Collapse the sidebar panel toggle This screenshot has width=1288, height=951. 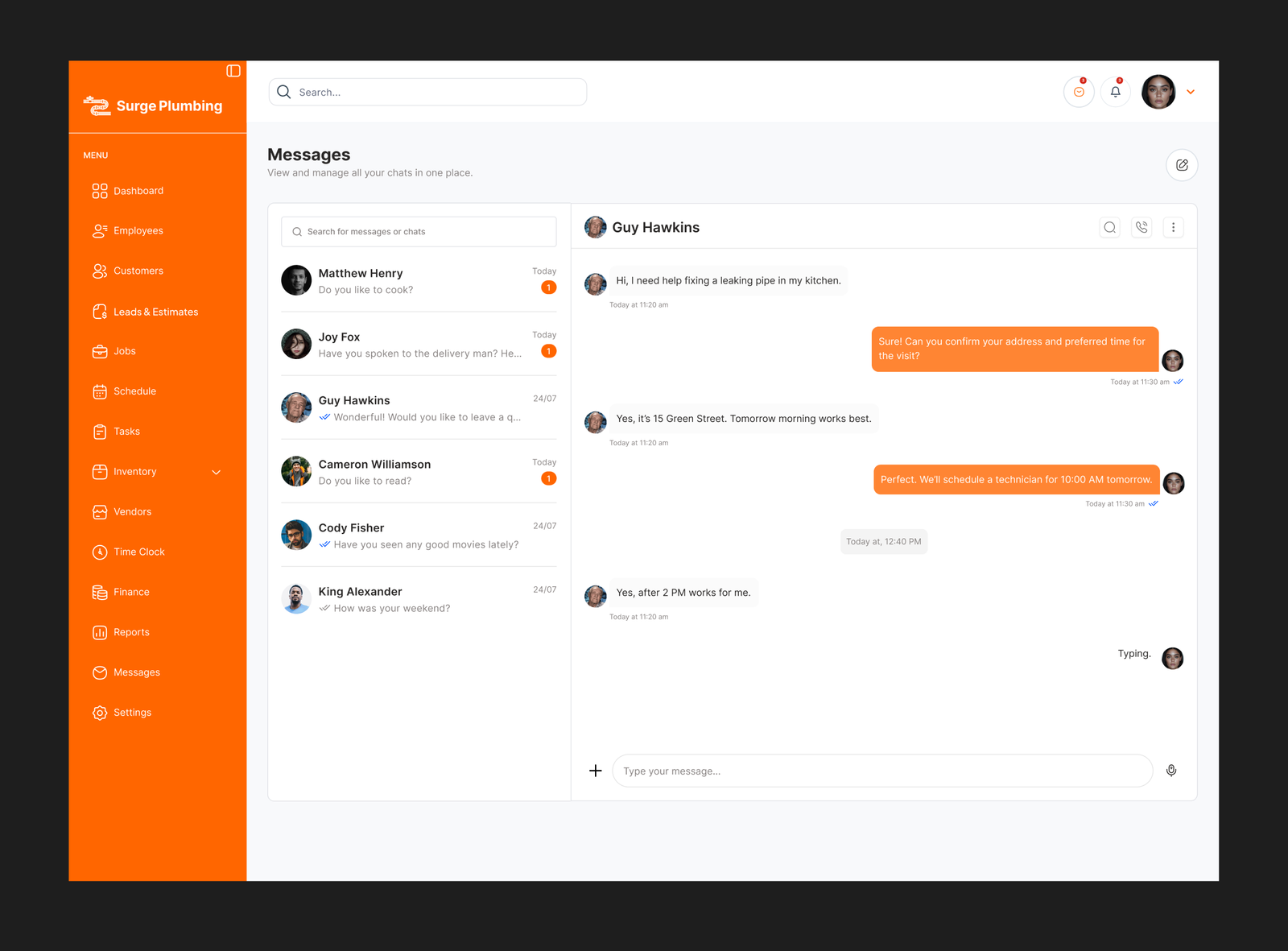pyautogui.click(x=233, y=71)
